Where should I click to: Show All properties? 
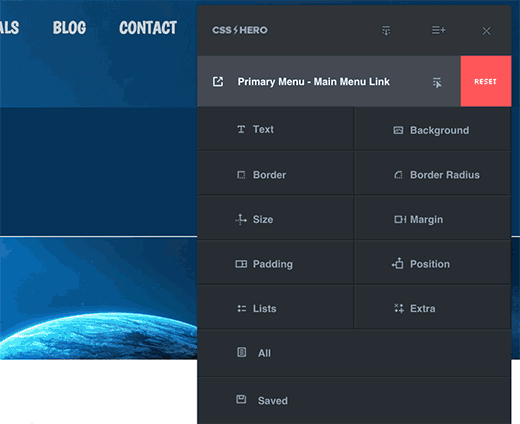[354, 353]
